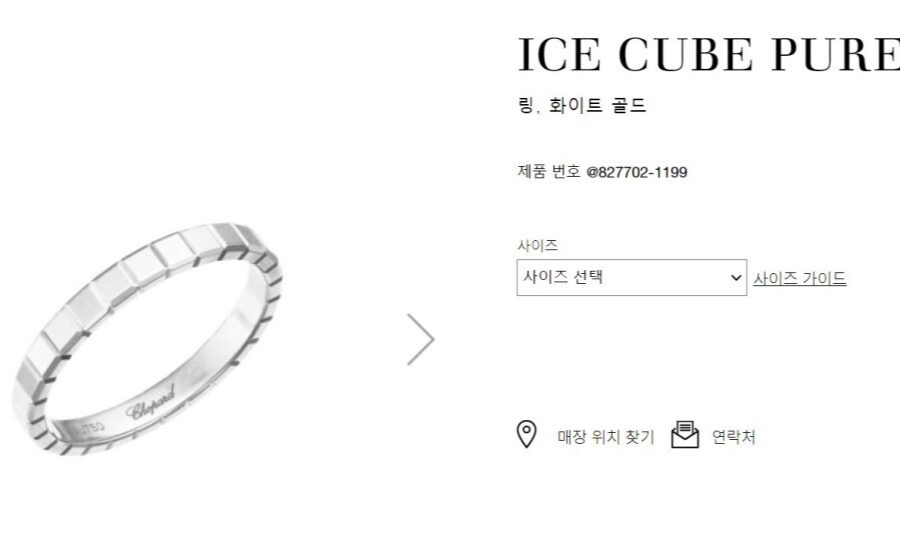Click the Chopard engraving on the ring
Image resolution: width=900 pixels, height=534 pixels.
point(150,403)
